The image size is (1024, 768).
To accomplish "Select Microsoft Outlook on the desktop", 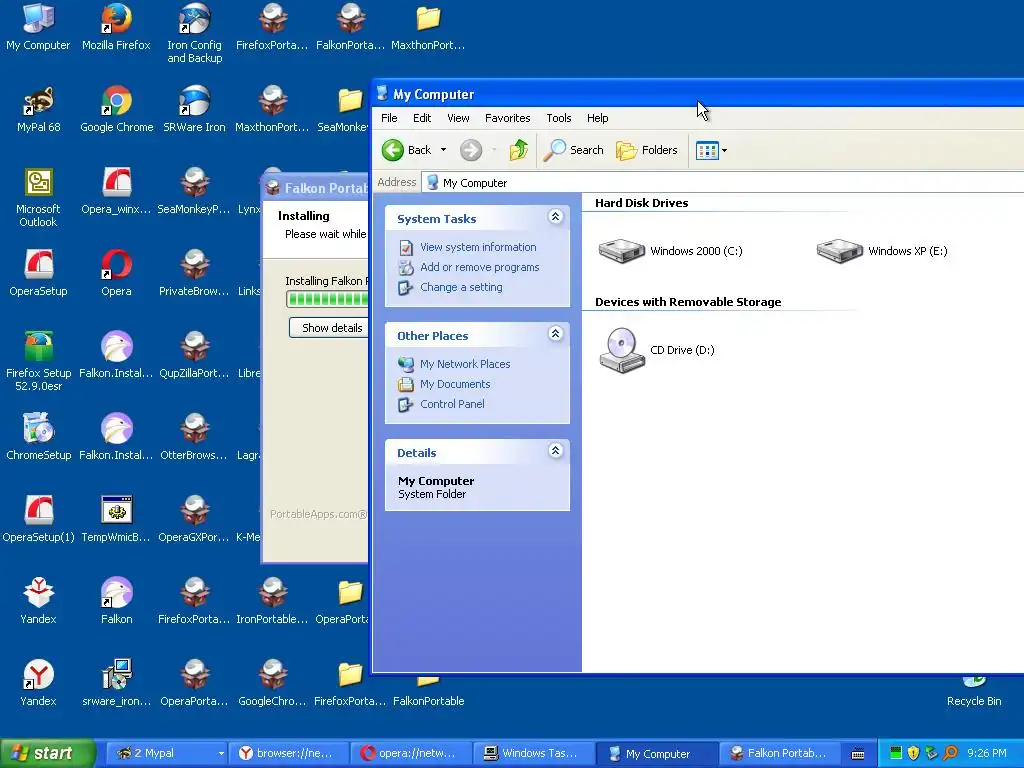I will [39, 197].
